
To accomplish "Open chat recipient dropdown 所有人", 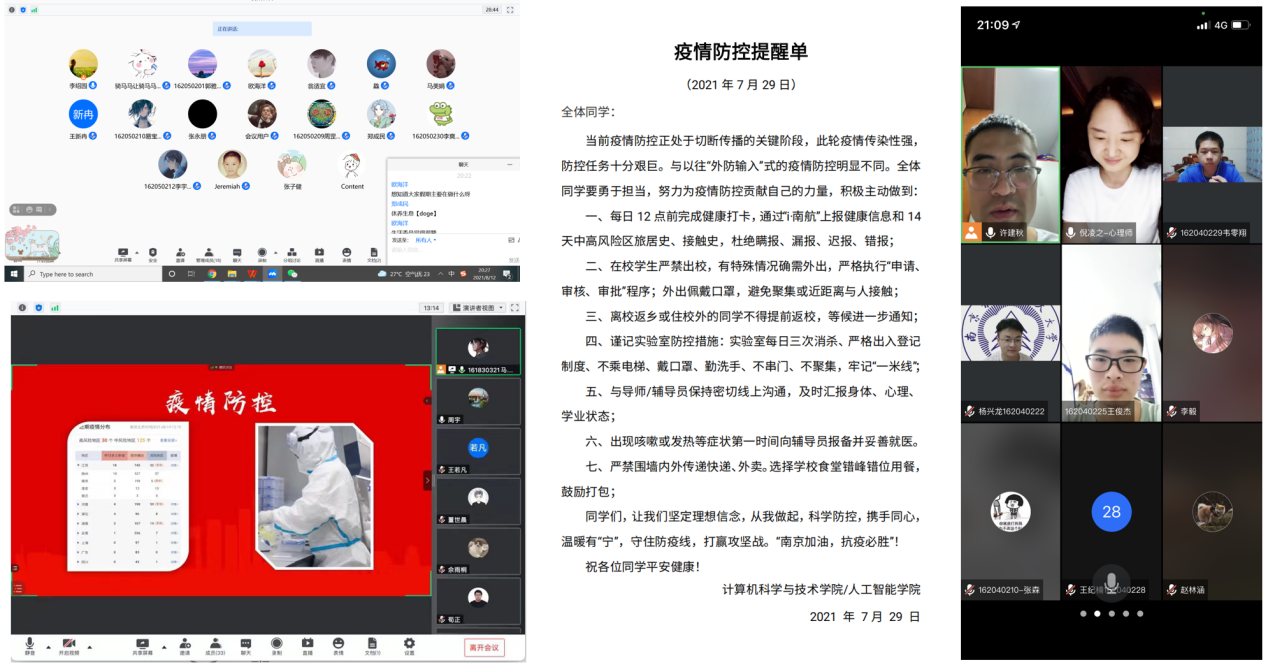I will [x=425, y=240].
